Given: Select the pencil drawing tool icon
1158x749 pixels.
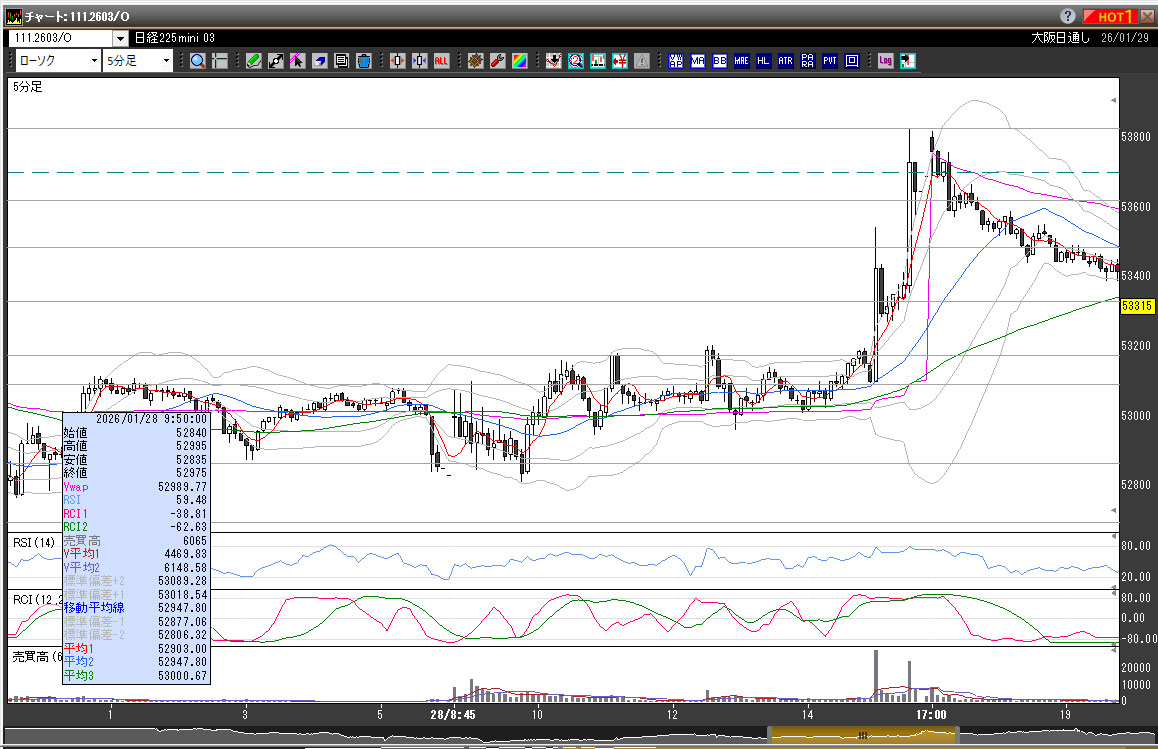Looking at the screenshot, I should pos(253,61).
